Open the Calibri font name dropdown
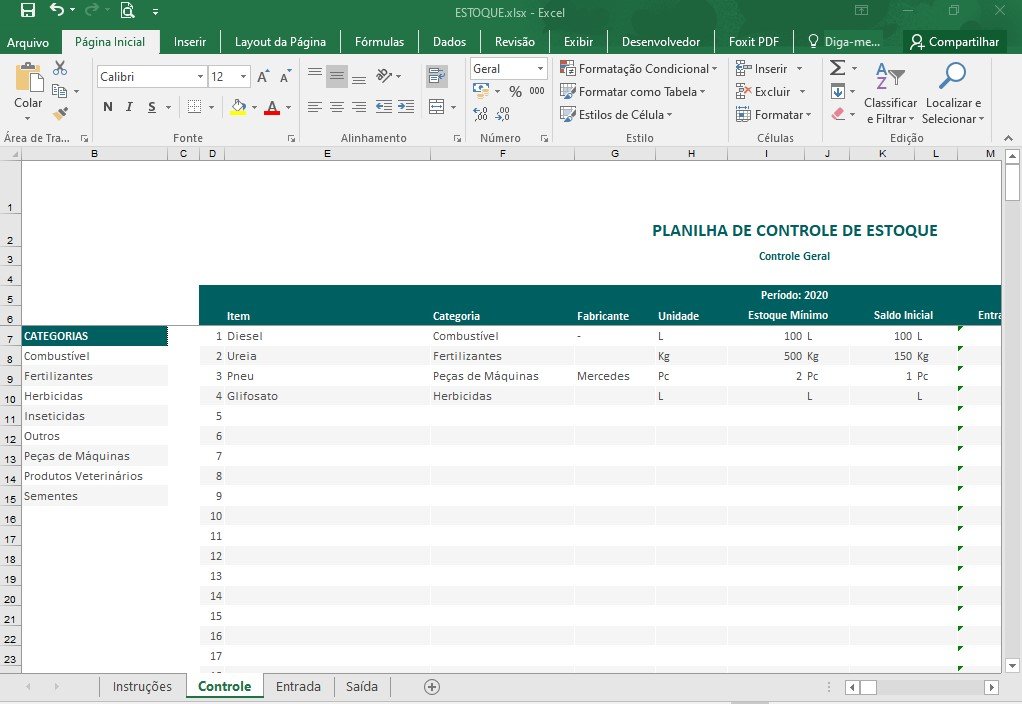This screenshot has width=1022, height=704. coord(200,77)
